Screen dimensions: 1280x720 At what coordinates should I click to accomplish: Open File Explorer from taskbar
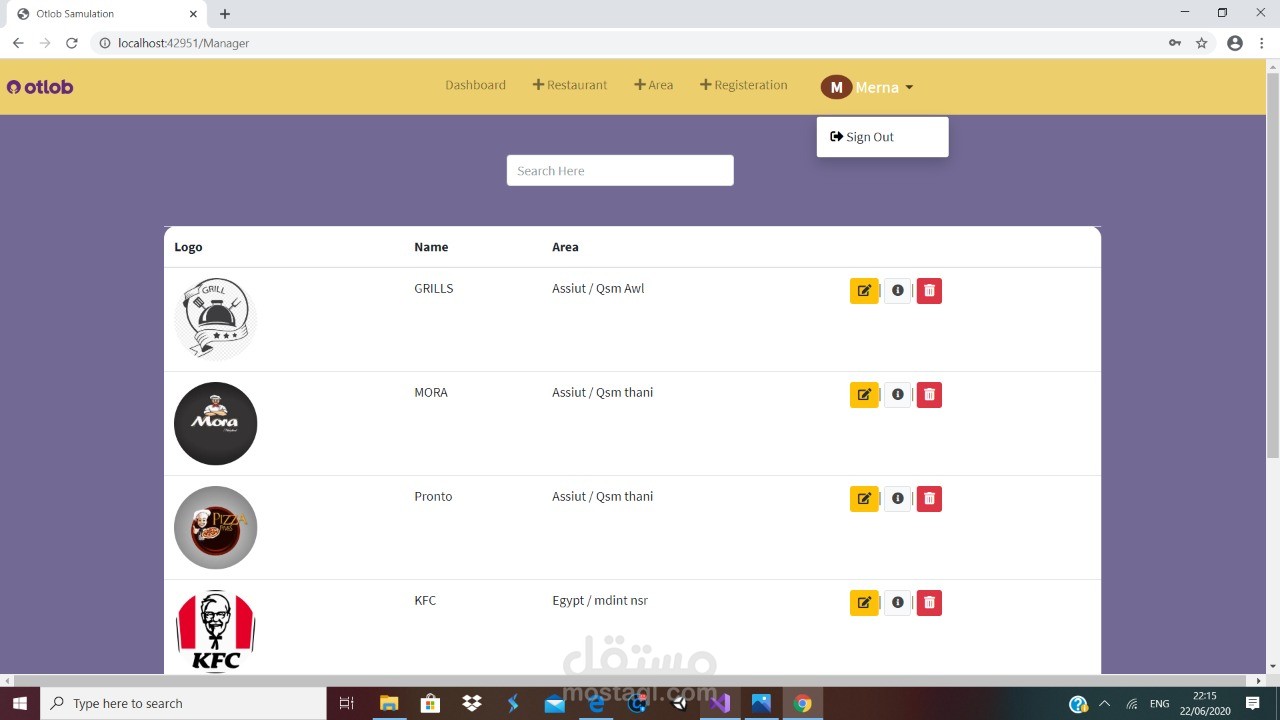click(x=389, y=703)
